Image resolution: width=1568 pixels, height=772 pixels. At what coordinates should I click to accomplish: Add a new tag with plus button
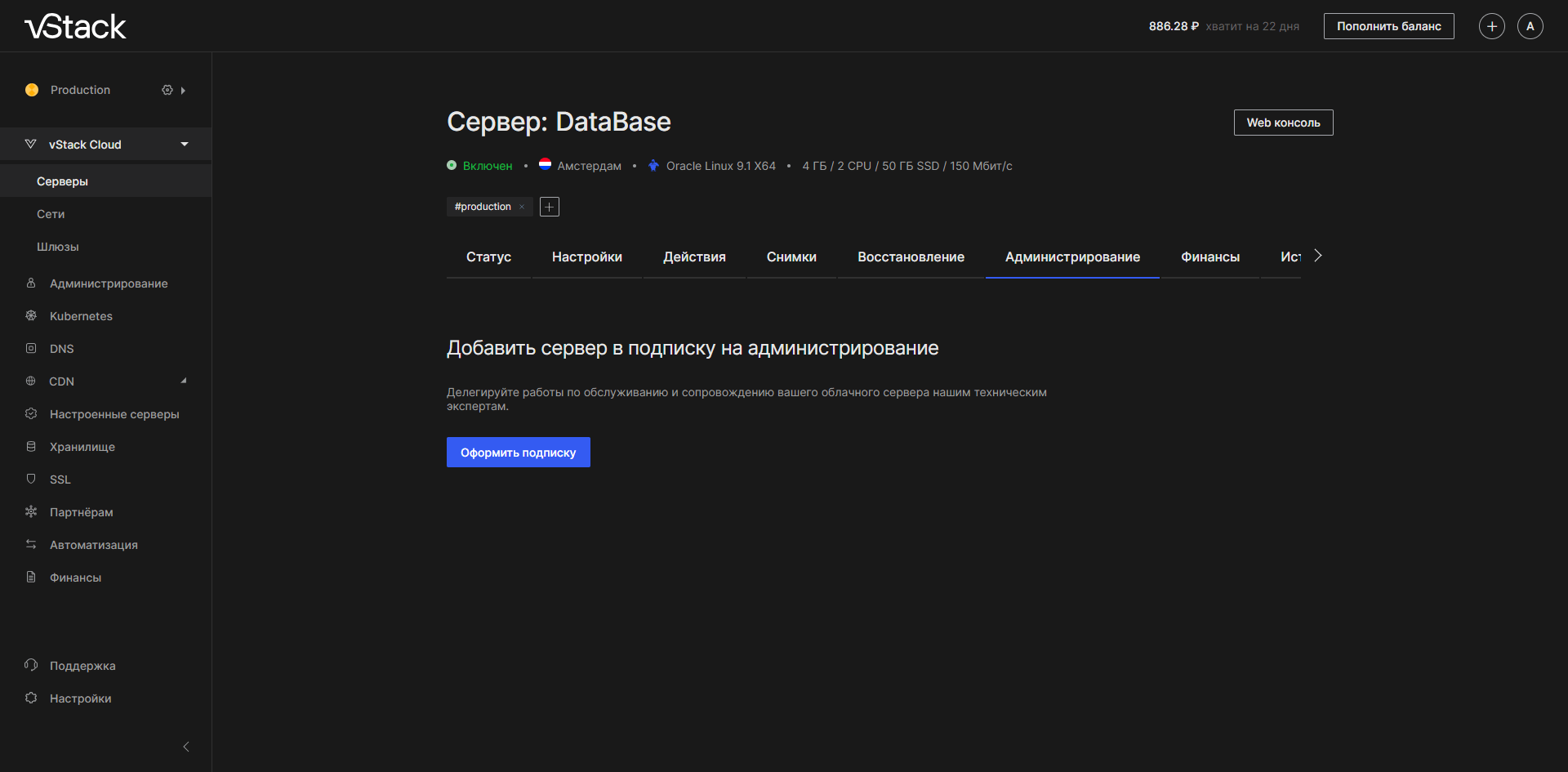550,207
